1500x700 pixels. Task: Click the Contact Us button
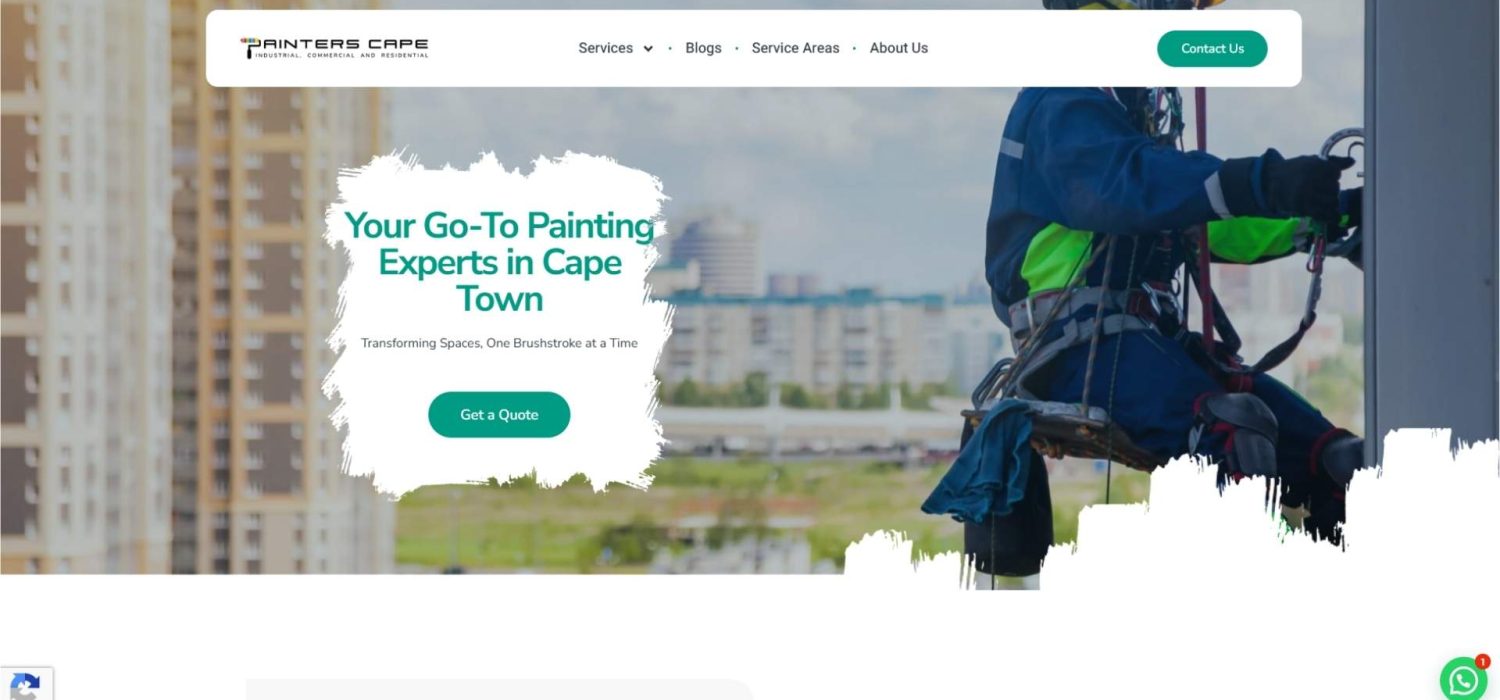(x=1212, y=48)
